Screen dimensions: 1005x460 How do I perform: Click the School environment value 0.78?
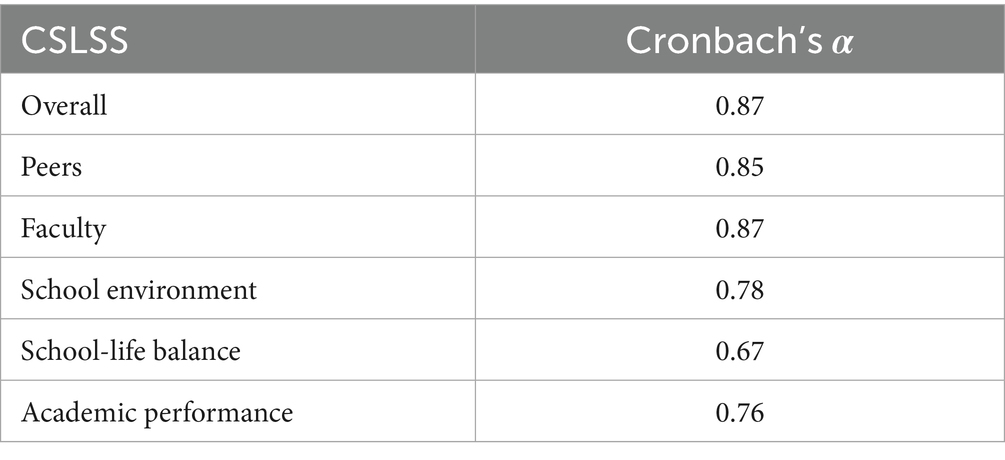click(740, 290)
